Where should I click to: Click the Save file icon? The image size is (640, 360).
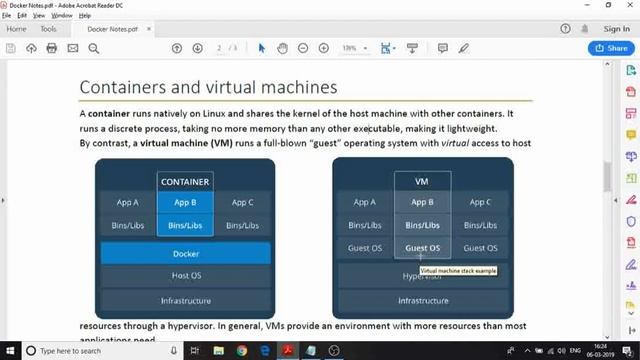pyautogui.click(x=11, y=49)
